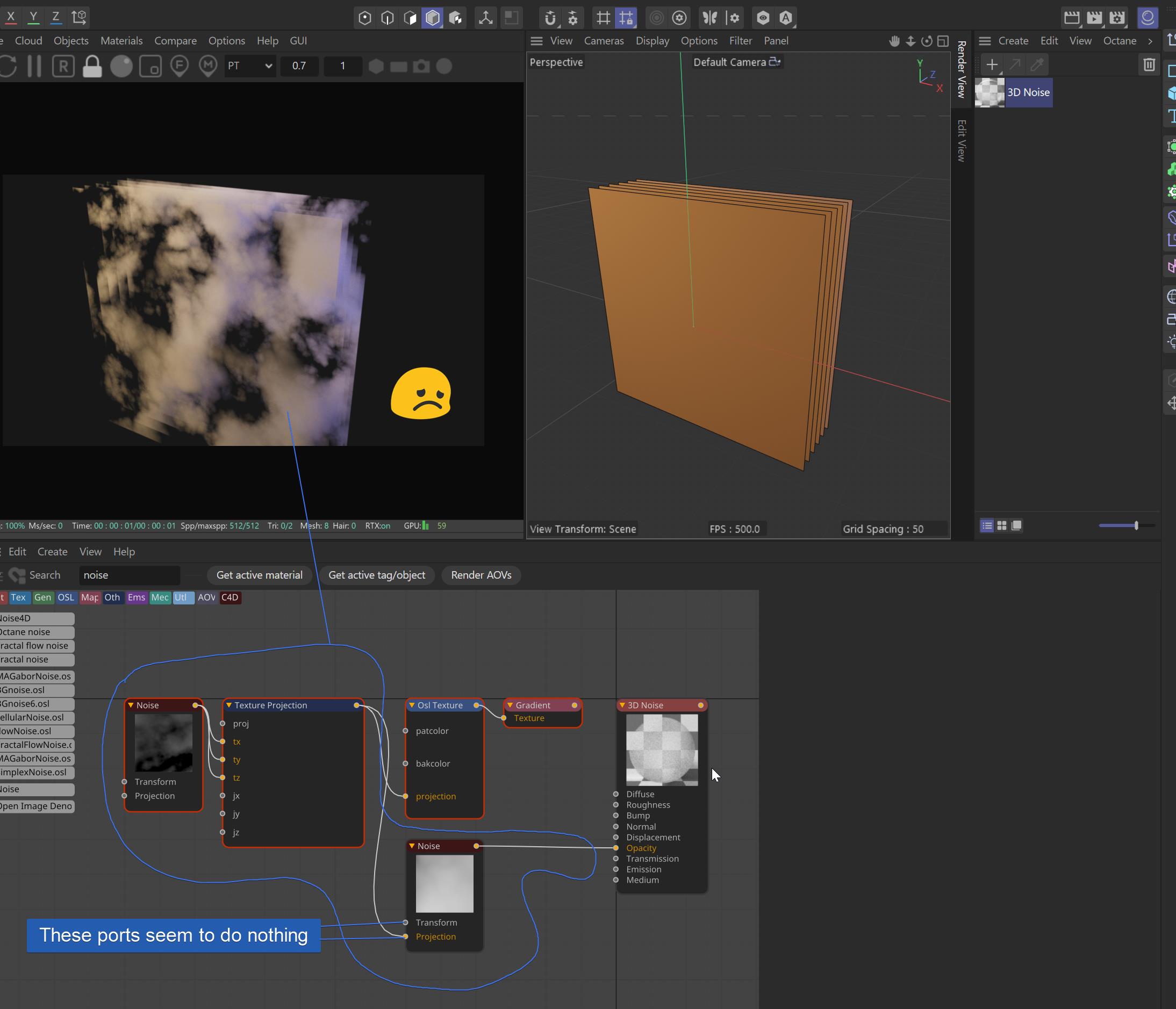The height and width of the screenshot is (1009, 1176).
Task: Click the plus new material icon
Action: click(x=992, y=64)
